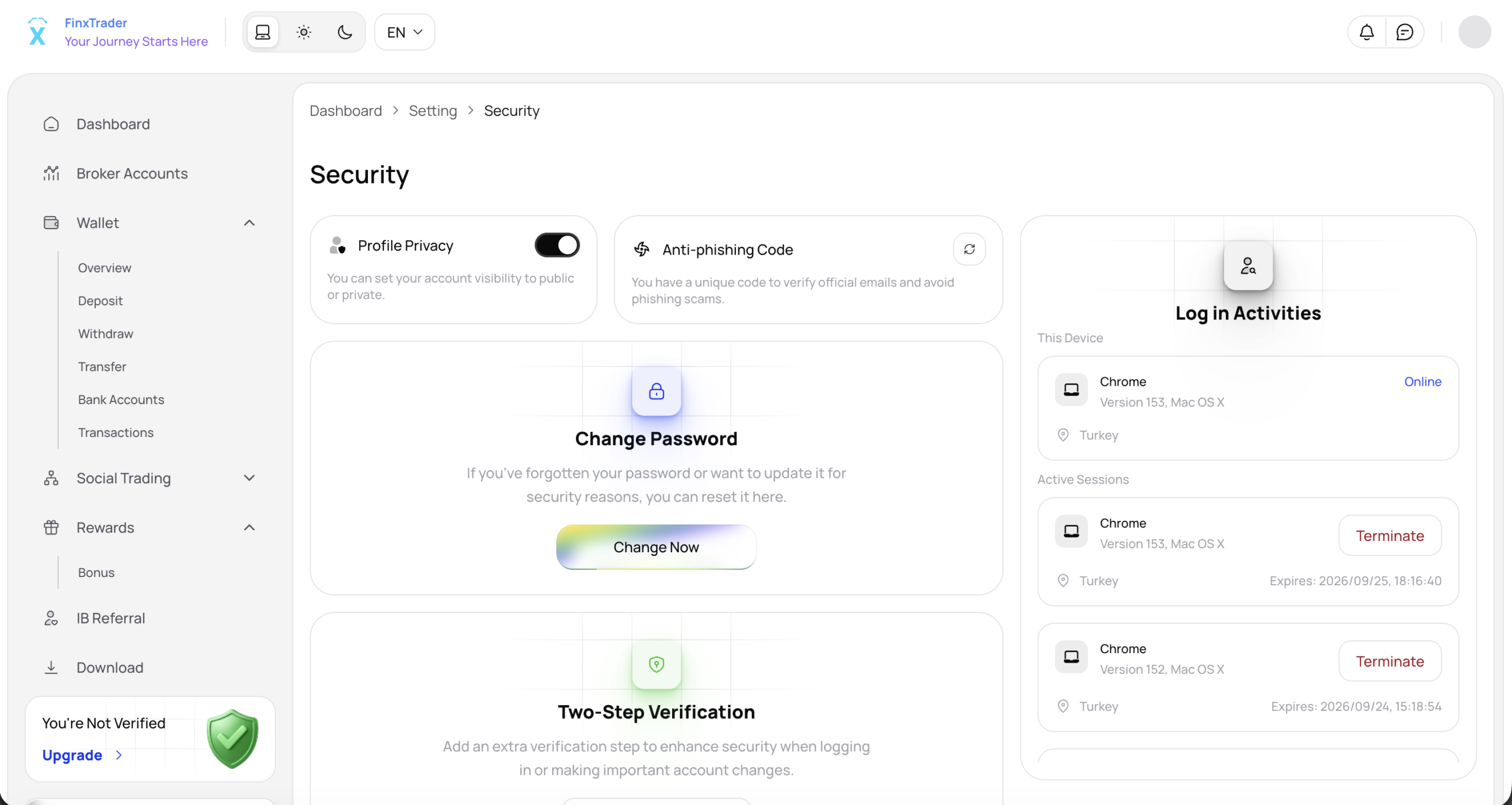Switch to light theme sun icon
The image size is (1512, 805).
[x=304, y=32]
